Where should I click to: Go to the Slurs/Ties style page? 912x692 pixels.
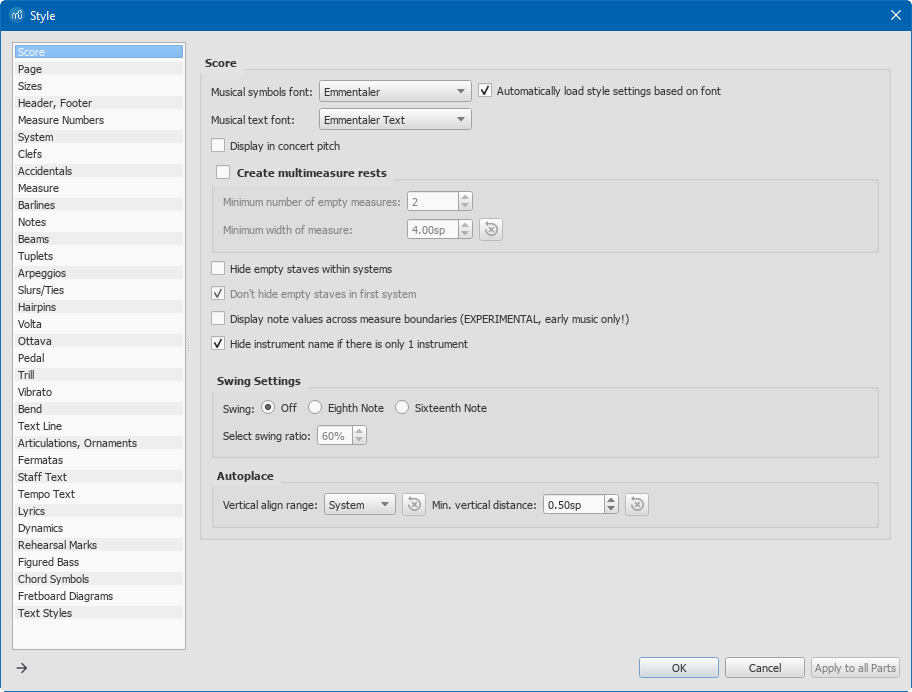tap(41, 290)
